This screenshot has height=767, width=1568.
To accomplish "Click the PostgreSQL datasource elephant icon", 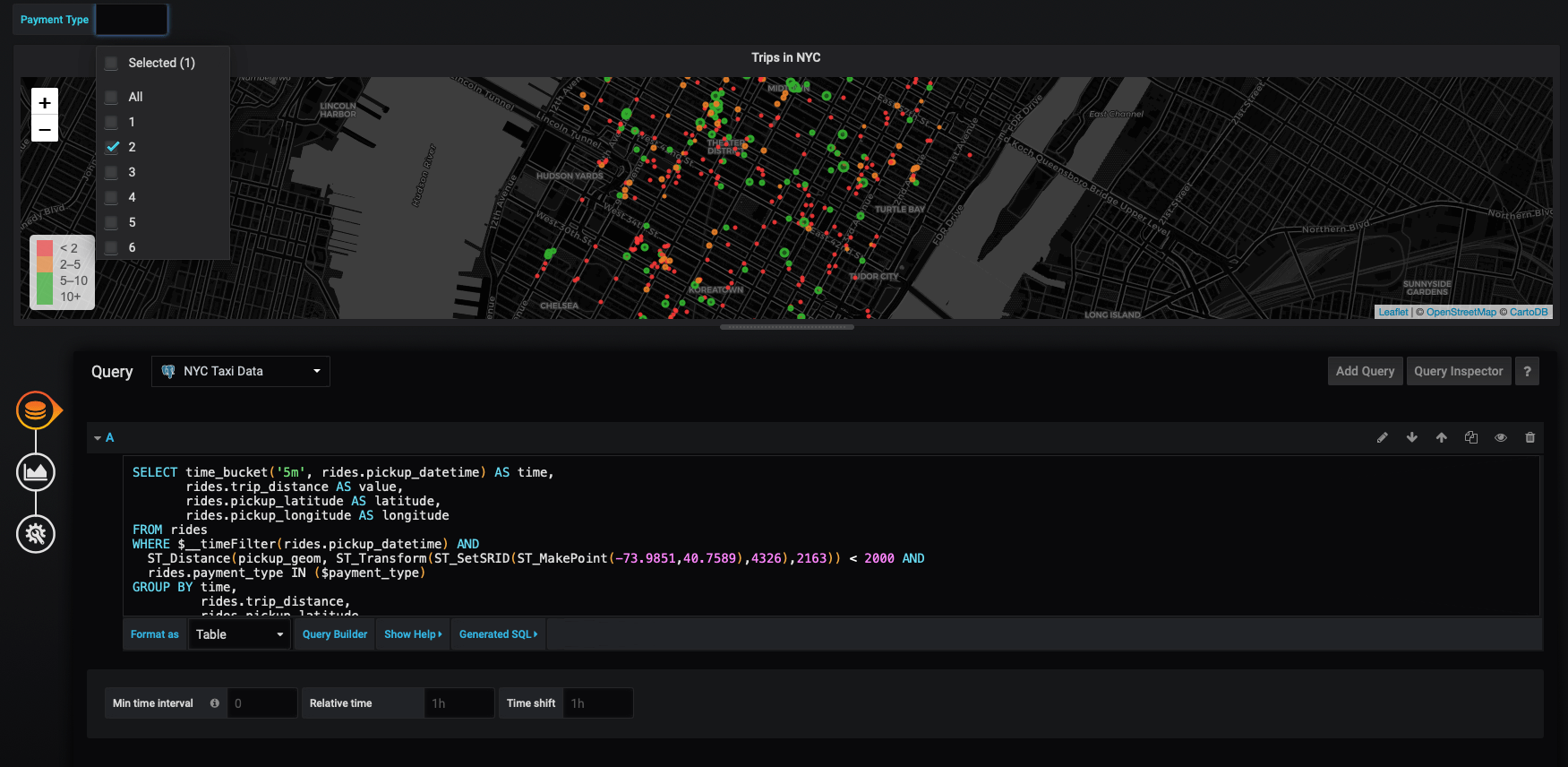I will click(x=168, y=371).
